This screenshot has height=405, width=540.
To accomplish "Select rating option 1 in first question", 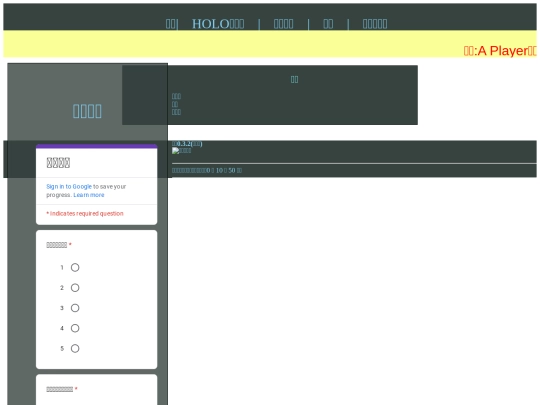I will tap(75, 268).
